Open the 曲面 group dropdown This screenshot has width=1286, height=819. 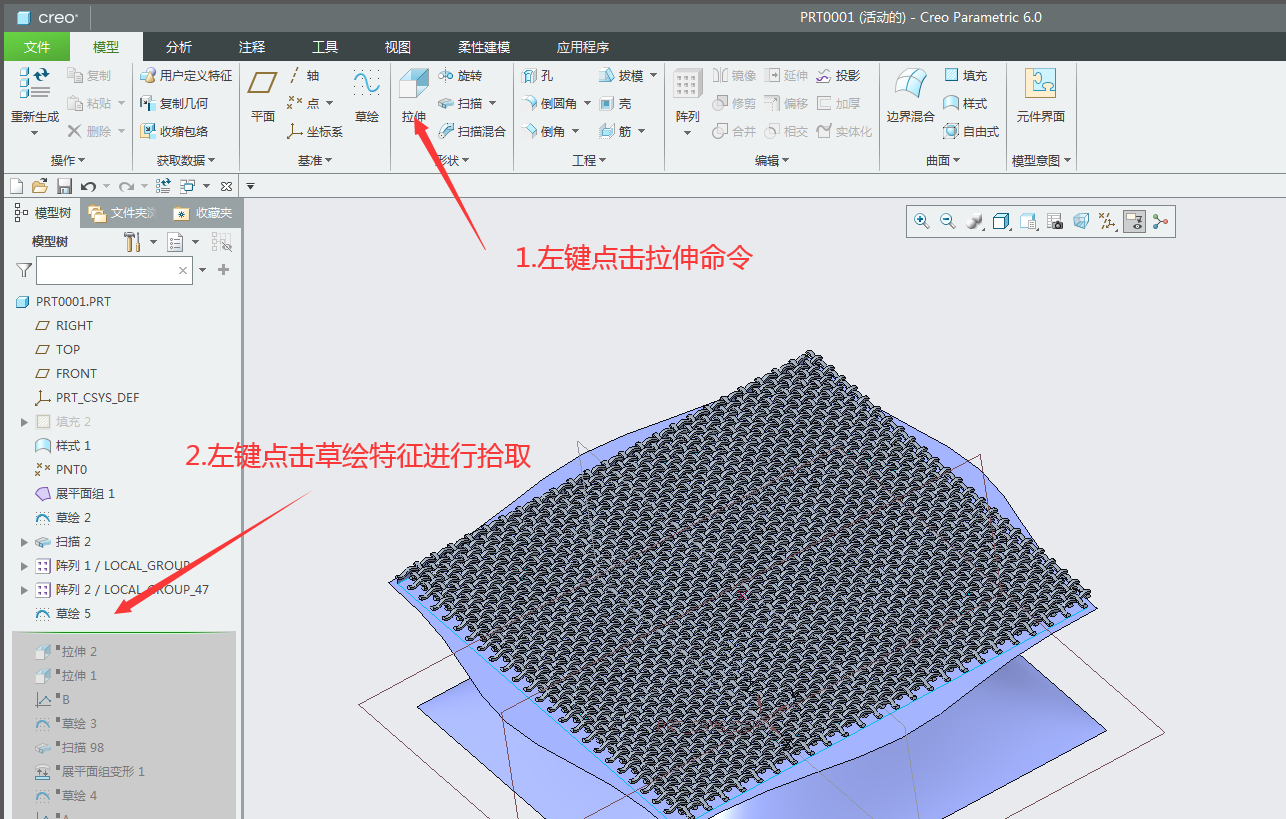943,160
